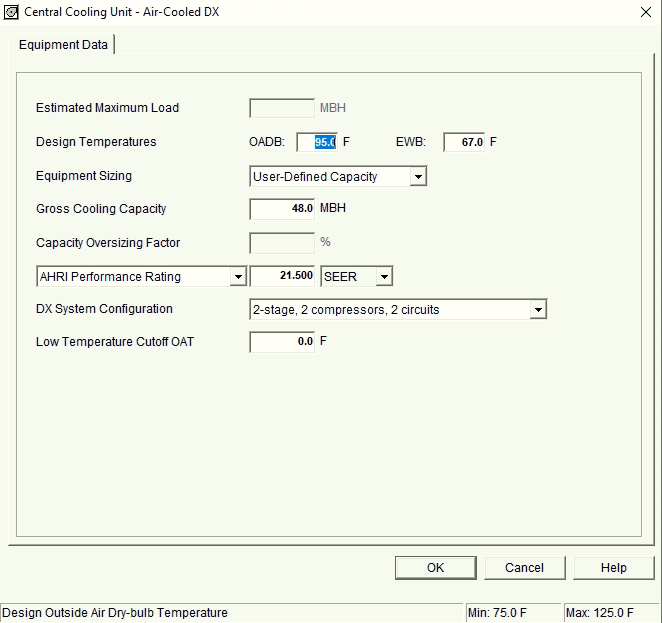Switch to the Equipment Data tab

(x=64, y=45)
